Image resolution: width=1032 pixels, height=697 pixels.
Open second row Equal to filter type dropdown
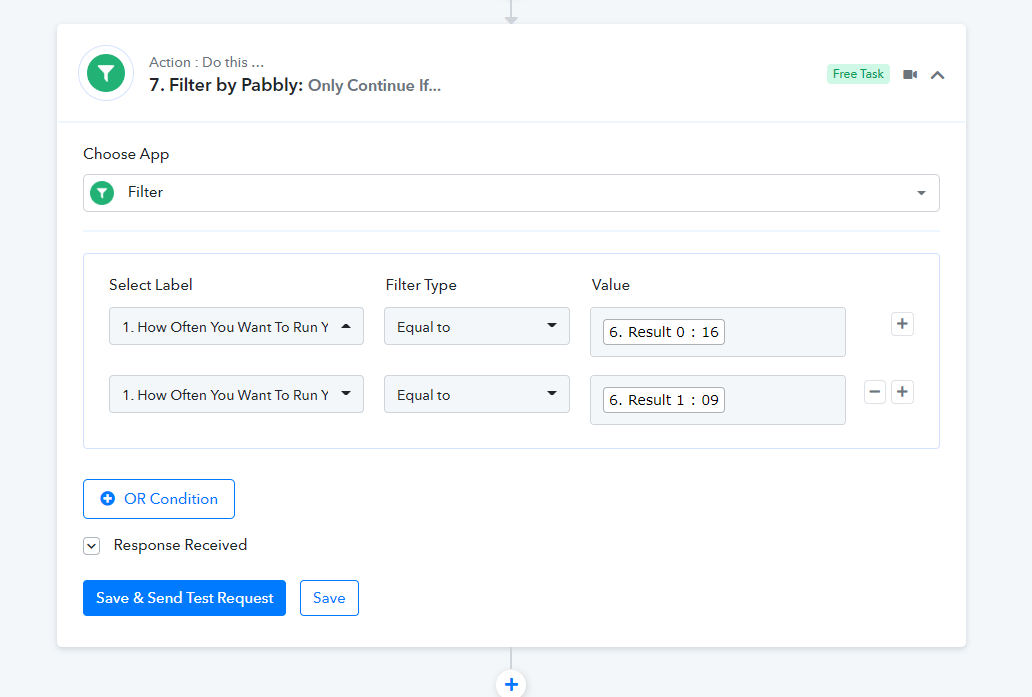(477, 394)
